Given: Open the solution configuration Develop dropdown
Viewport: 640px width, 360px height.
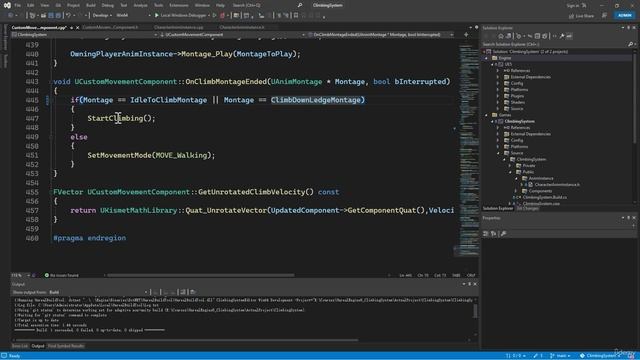Looking at the screenshot, I should pyautogui.click(x=102, y=16).
